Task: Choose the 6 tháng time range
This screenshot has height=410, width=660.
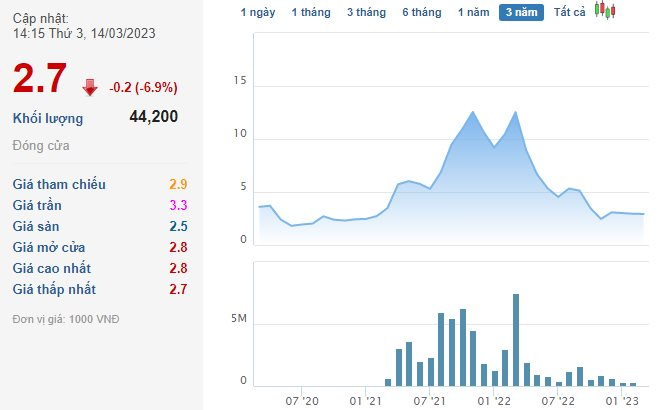Action: (422, 12)
